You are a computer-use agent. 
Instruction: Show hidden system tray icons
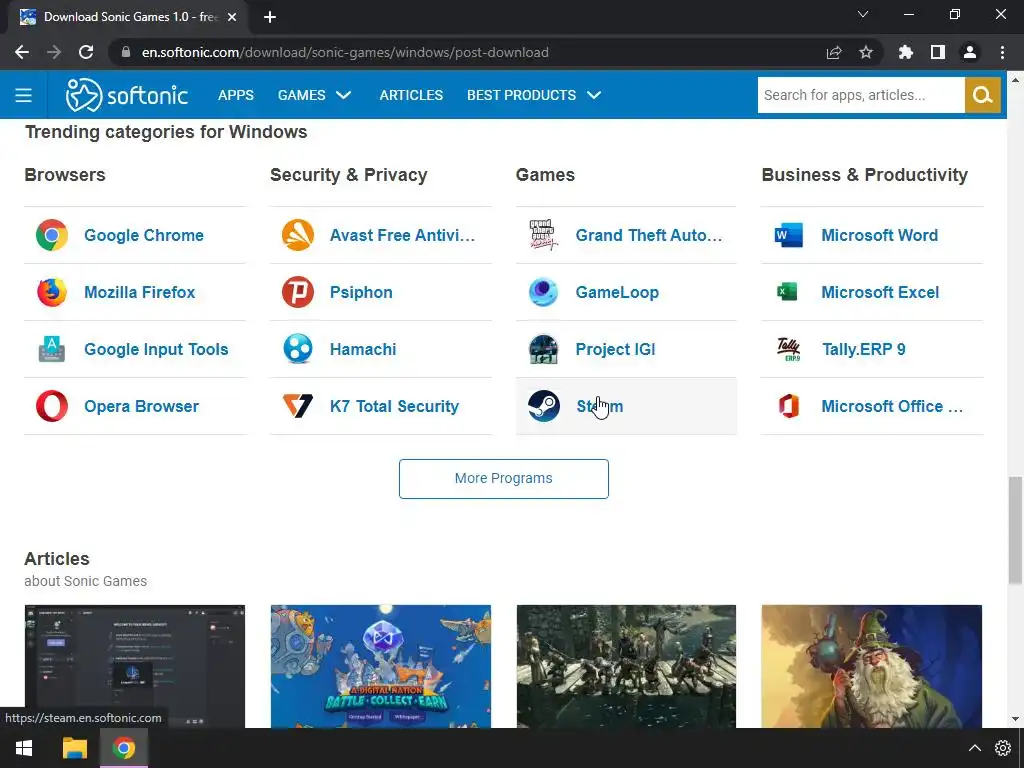(x=974, y=748)
